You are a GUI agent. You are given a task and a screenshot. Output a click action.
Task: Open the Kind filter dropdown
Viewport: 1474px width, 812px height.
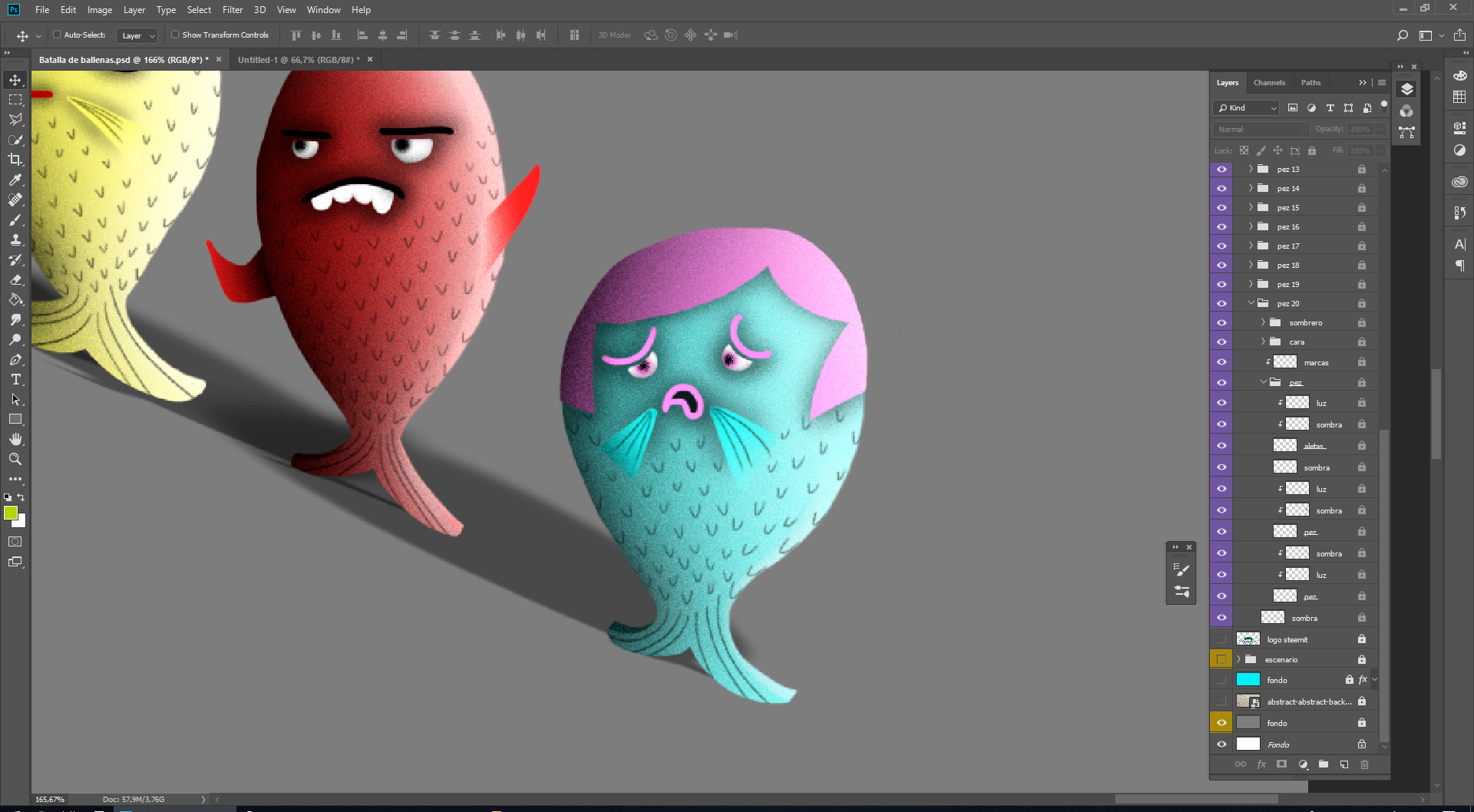1247,108
